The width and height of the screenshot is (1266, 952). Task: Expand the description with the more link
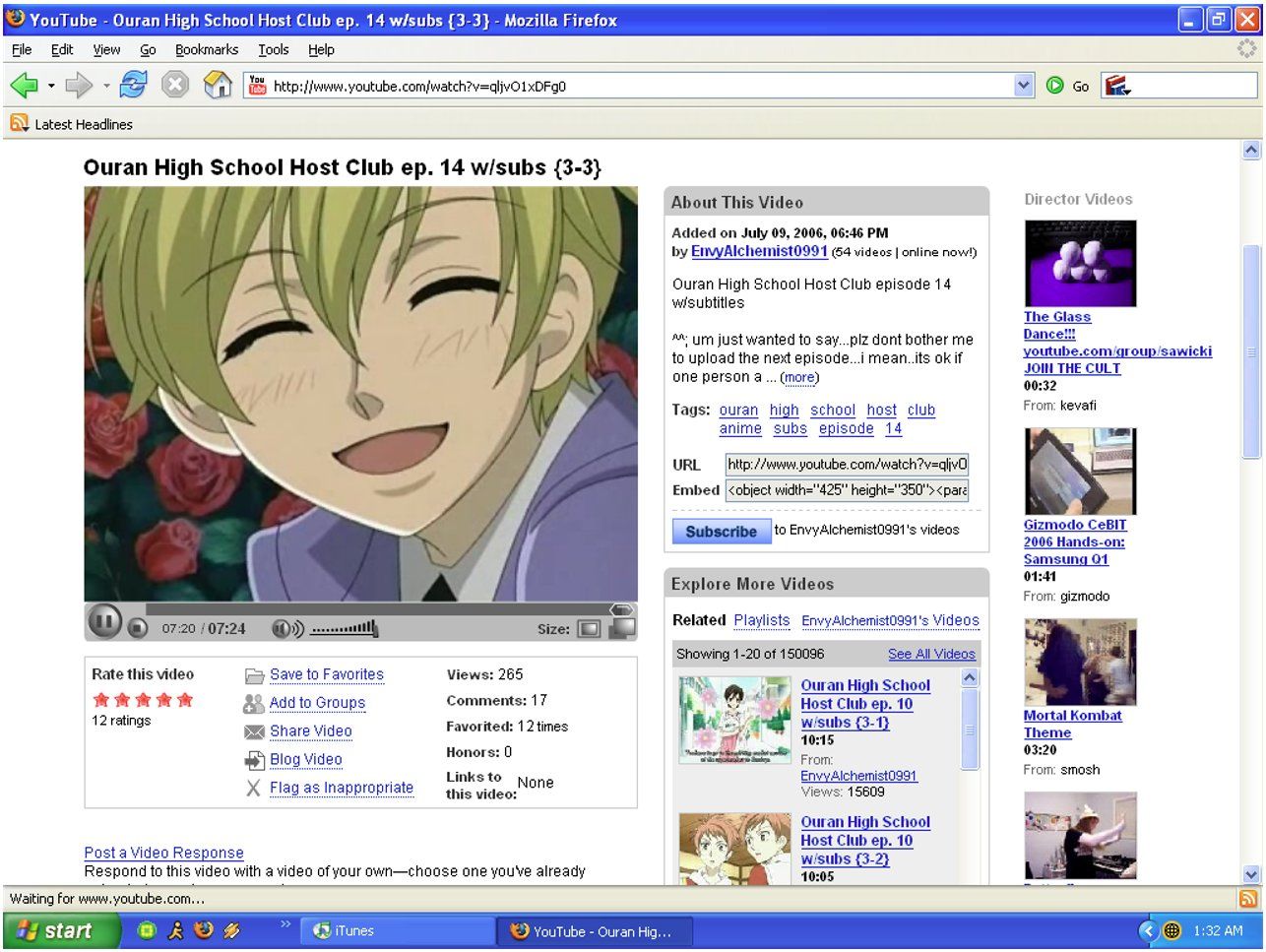click(798, 377)
